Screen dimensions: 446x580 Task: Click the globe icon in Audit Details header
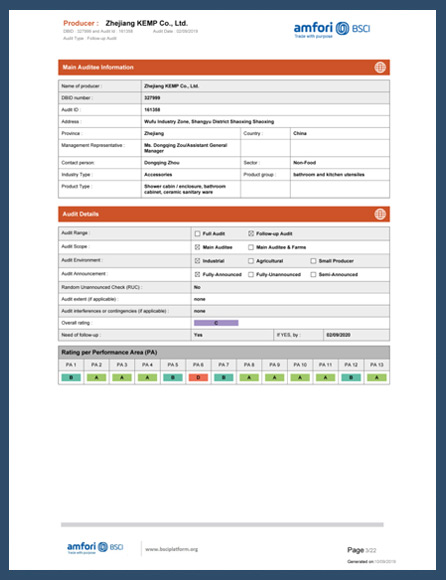pyautogui.click(x=380, y=214)
